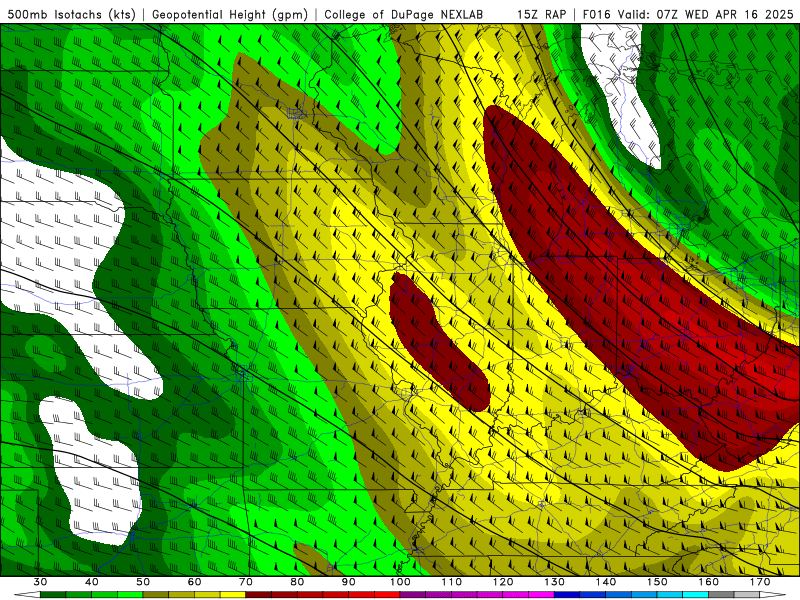Click the small isolated dark red jet streak

(436, 342)
